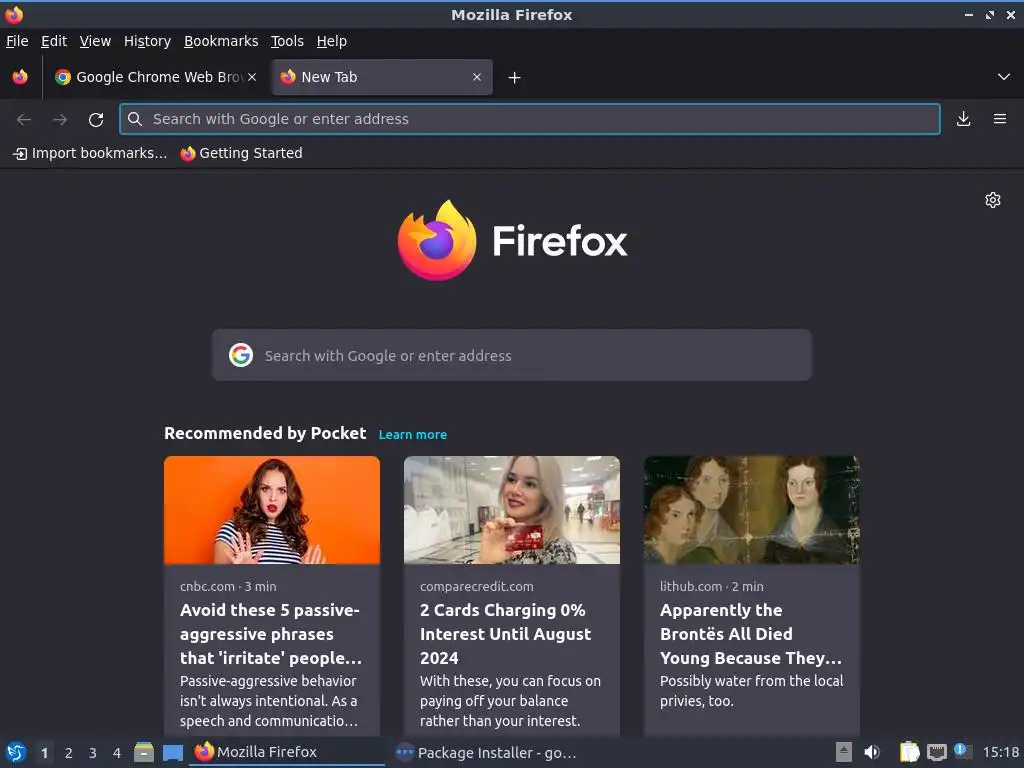
Task: Switch to workspace 3 in taskbar
Action: (93, 753)
